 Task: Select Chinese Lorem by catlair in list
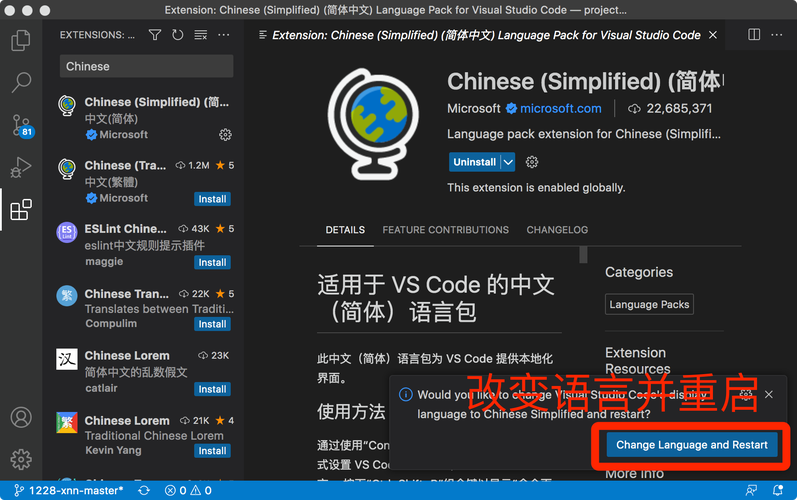pyautogui.click(x=143, y=372)
